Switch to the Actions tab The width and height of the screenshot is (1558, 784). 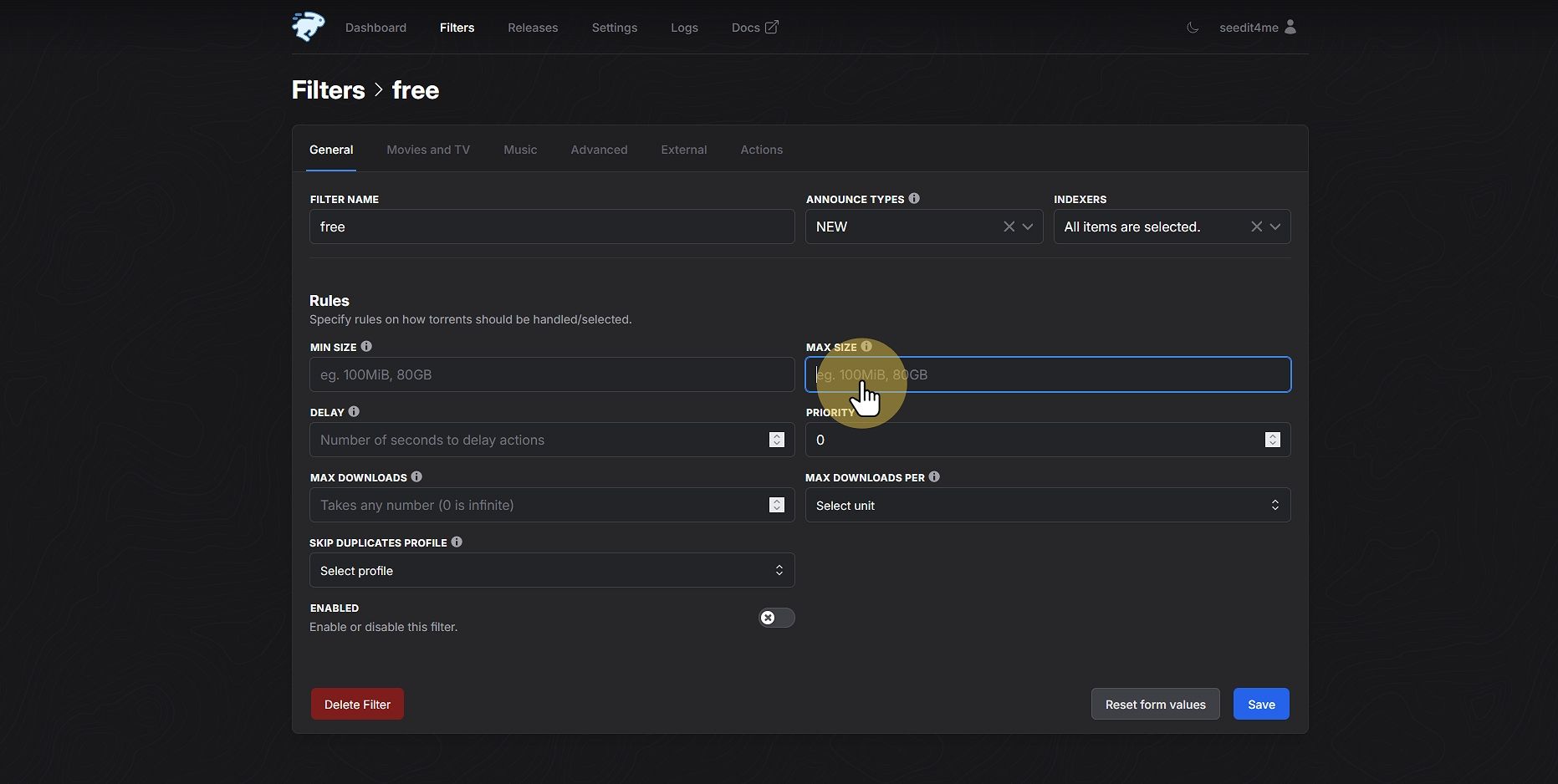(x=762, y=150)
